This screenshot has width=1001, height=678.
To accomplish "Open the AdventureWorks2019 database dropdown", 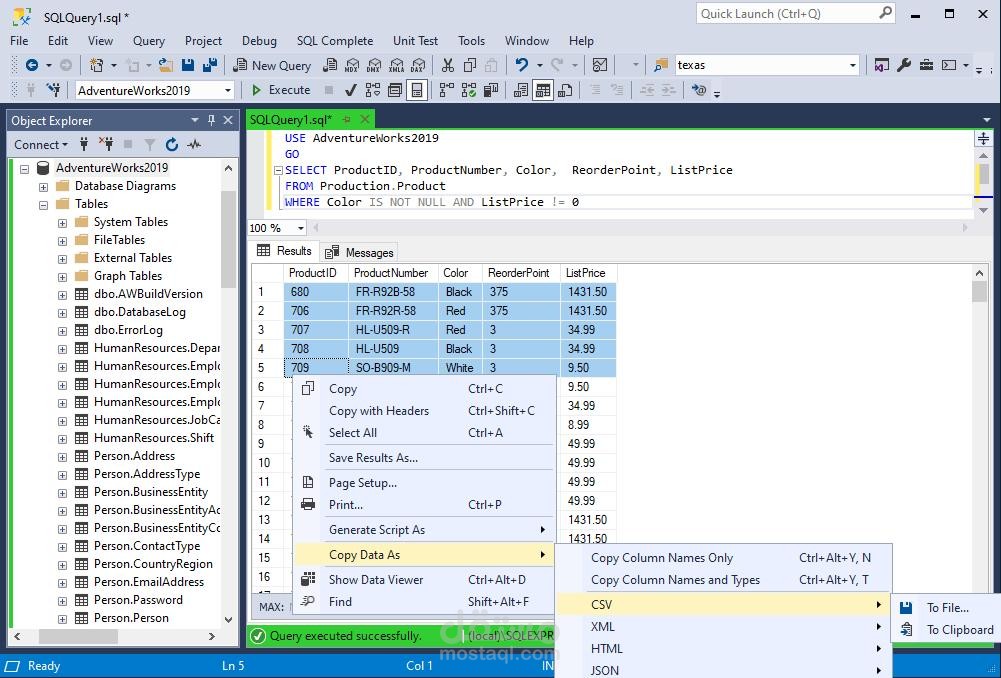I will coord(227,91).
